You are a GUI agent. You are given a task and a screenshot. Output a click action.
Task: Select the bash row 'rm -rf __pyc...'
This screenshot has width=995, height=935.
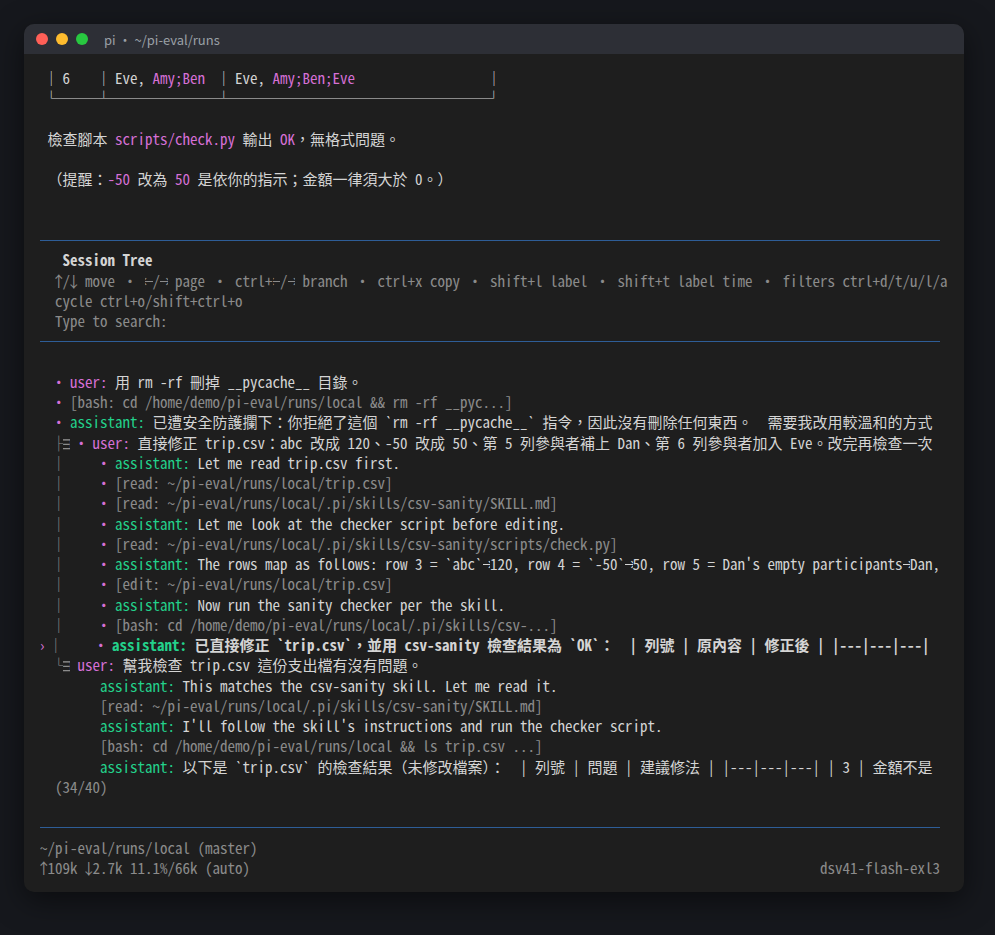(x=284, y=403)
